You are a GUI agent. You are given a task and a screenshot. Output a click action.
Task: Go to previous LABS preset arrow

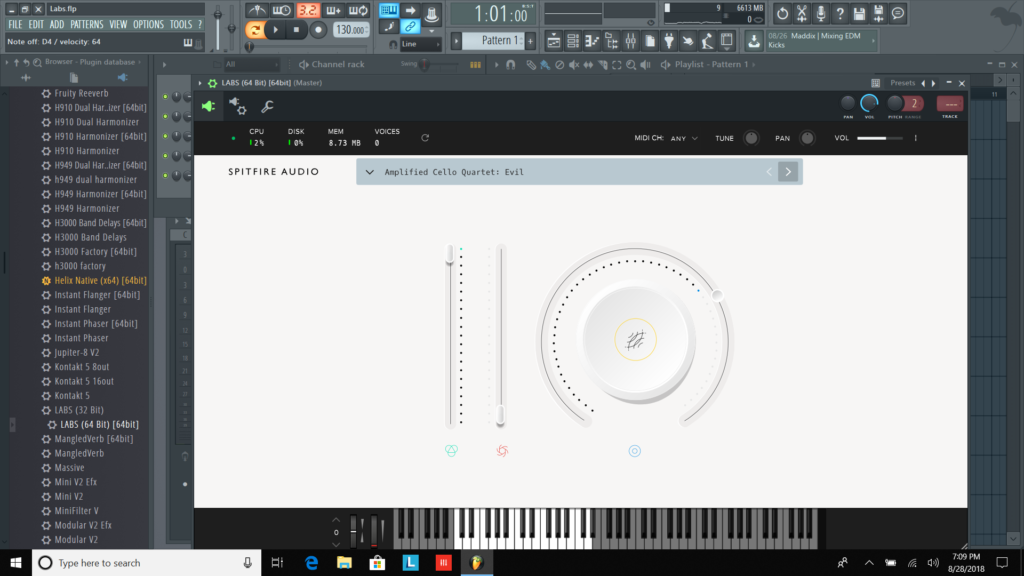coord(769,172)
